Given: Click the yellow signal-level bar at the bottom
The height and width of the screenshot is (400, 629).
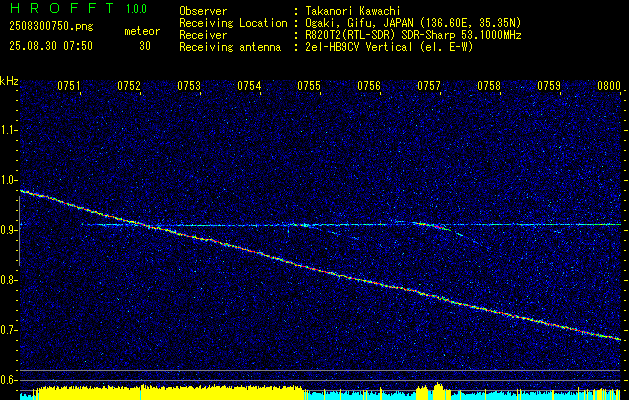Looking at the screenshot, I should coord(168,393).
